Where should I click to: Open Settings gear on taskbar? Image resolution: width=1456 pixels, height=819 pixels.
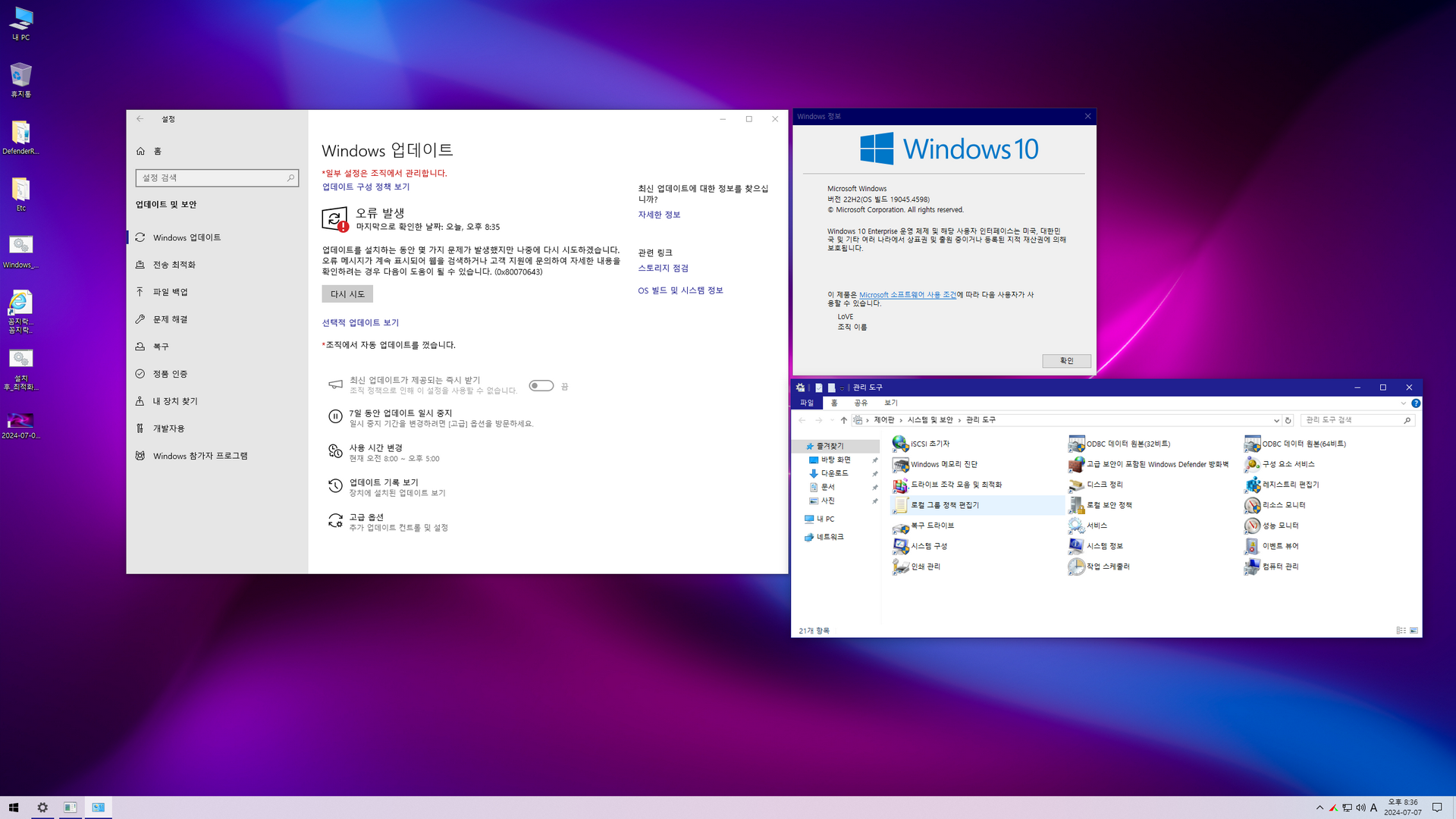click(x=42, y=808)
